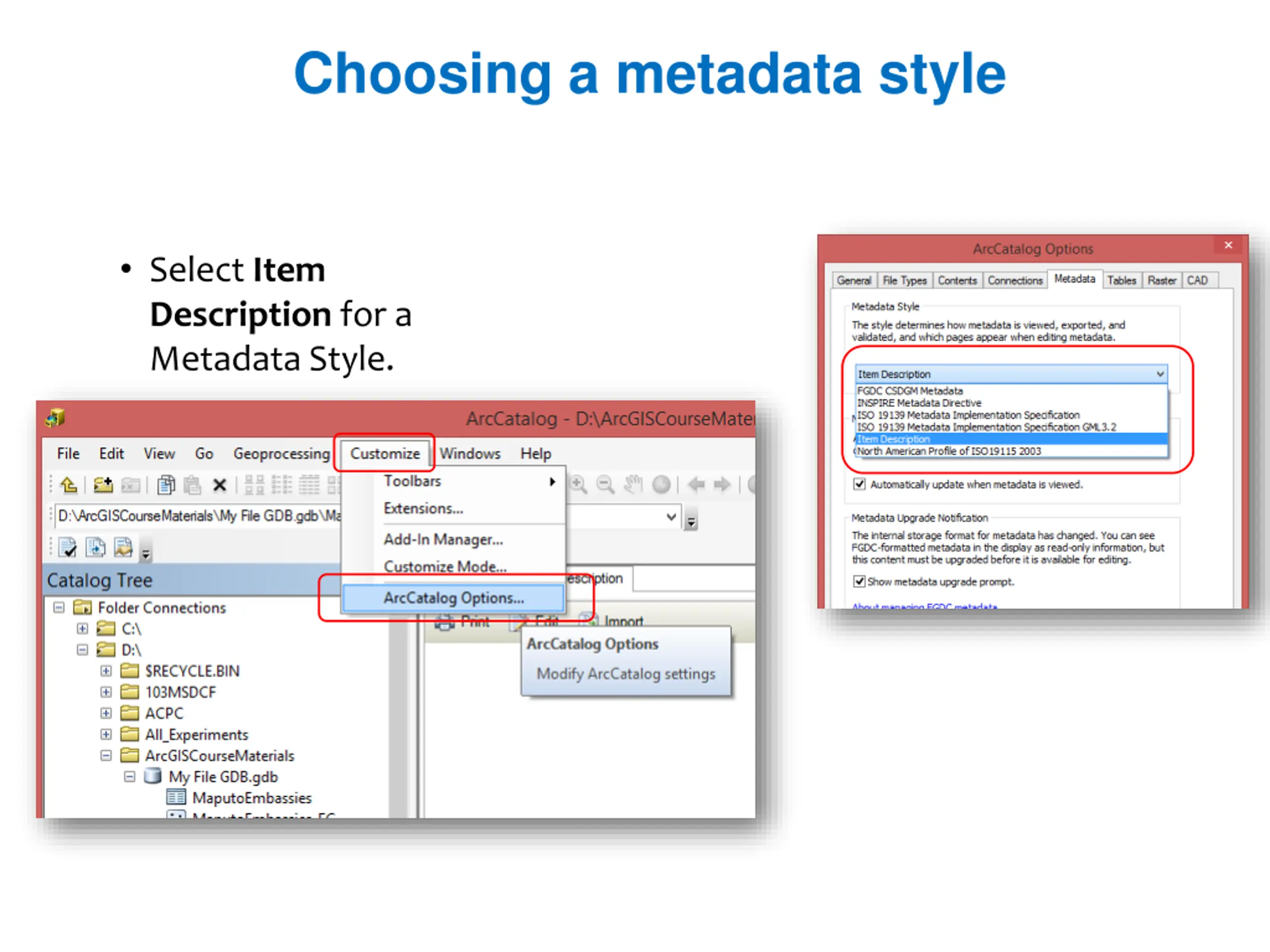Select the Zoom Out tool
This screenshot has width=1270, height=952.
[x=605, y=485]
